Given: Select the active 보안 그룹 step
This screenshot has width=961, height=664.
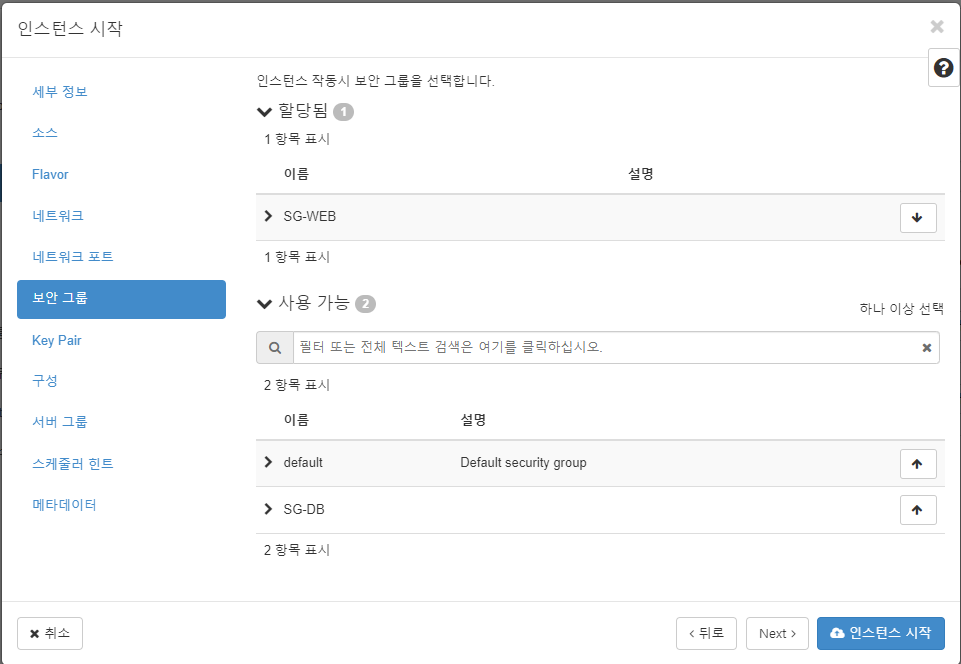Looking at the screenshot, I should [x=121, y=299].
